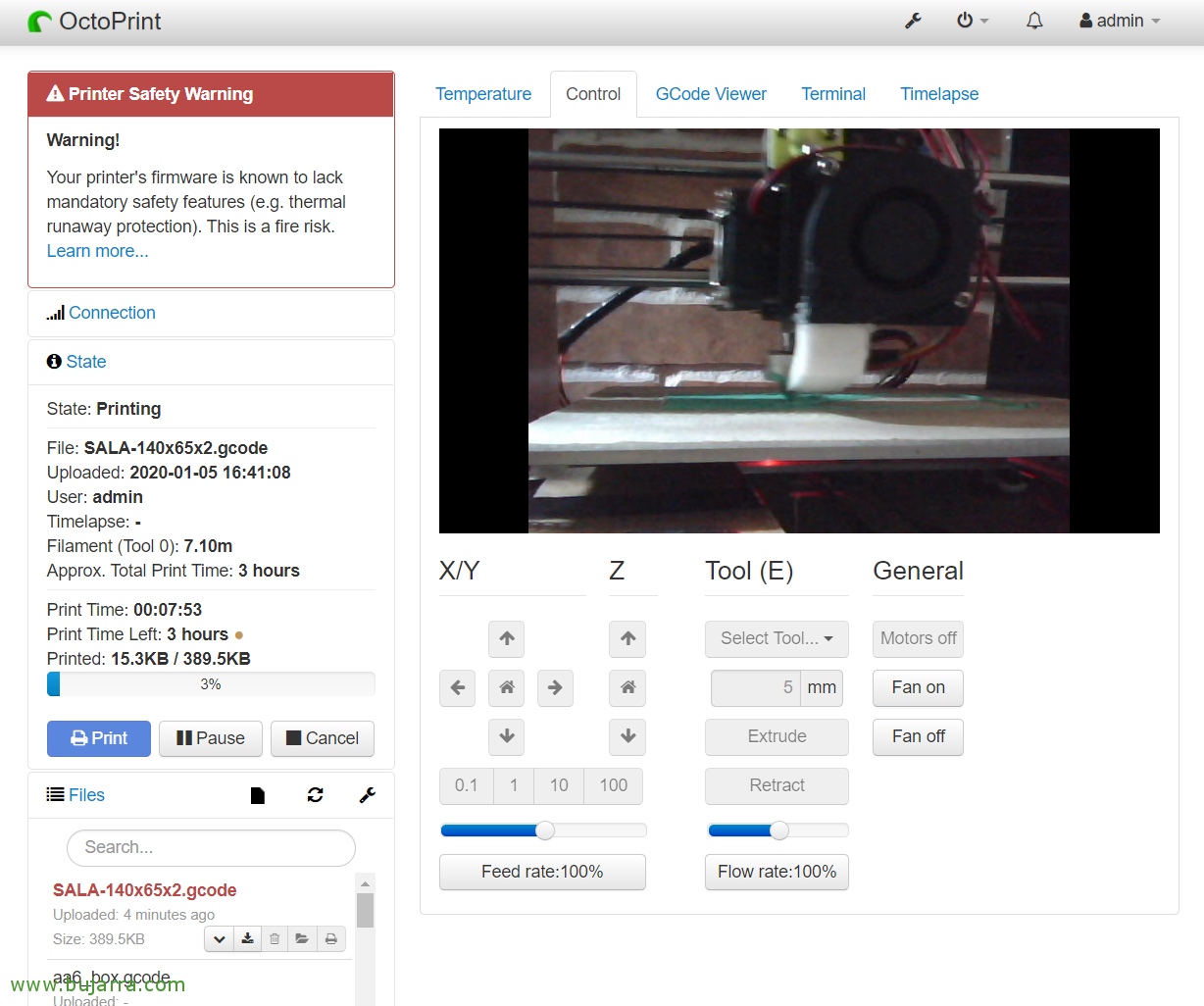Screen dimensions: 1204x1006
Task: Jog X axis right arrow
Action: tap(555, 687)
